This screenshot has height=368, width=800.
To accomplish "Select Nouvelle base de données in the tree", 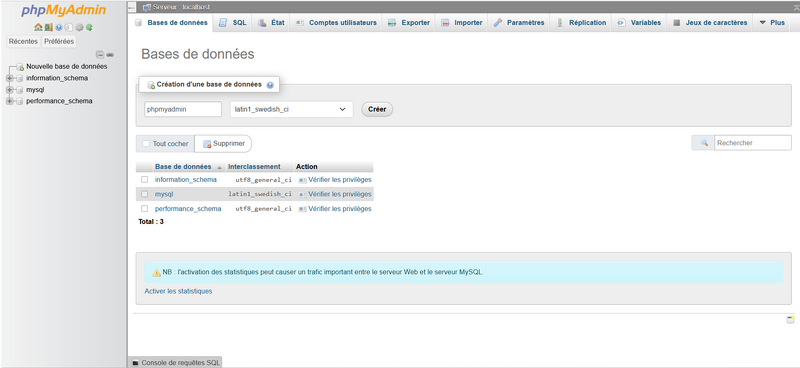I will click(x=67, y=66).
